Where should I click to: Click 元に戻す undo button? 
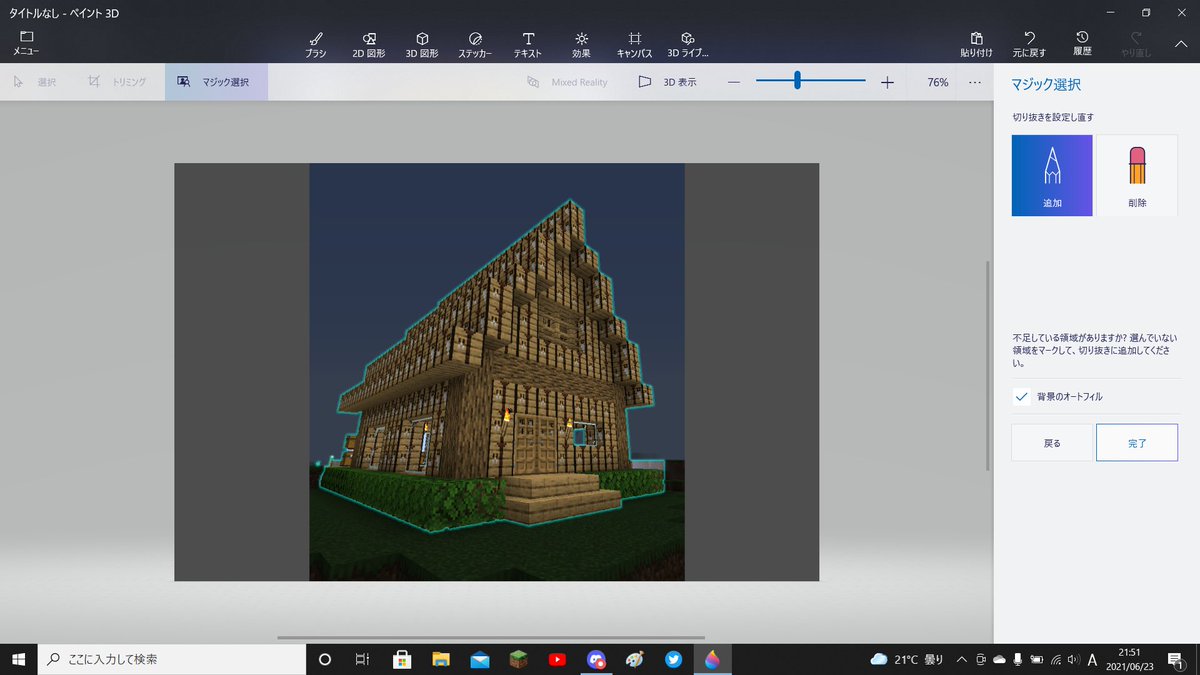[x=1030, y=44]
